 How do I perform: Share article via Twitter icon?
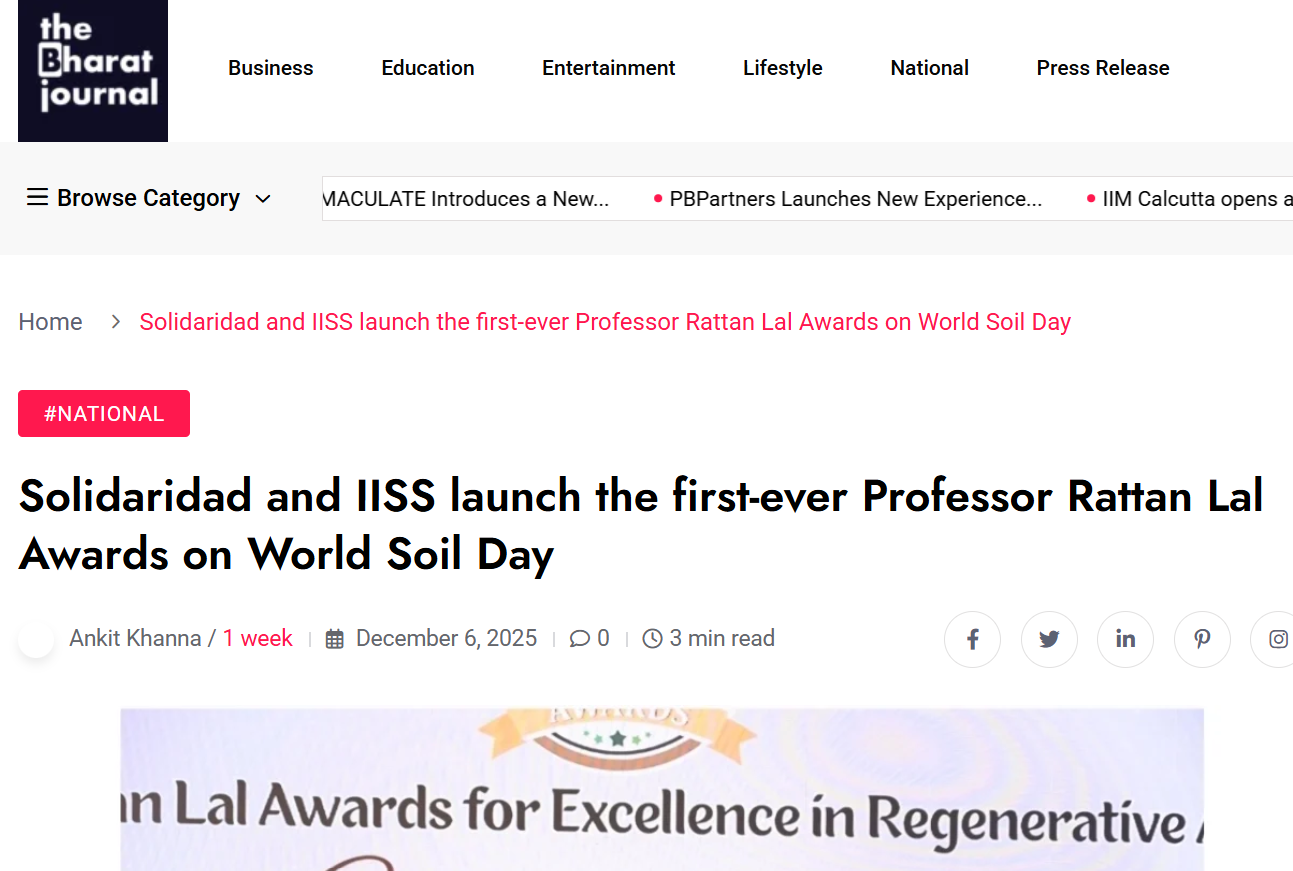1049,639
